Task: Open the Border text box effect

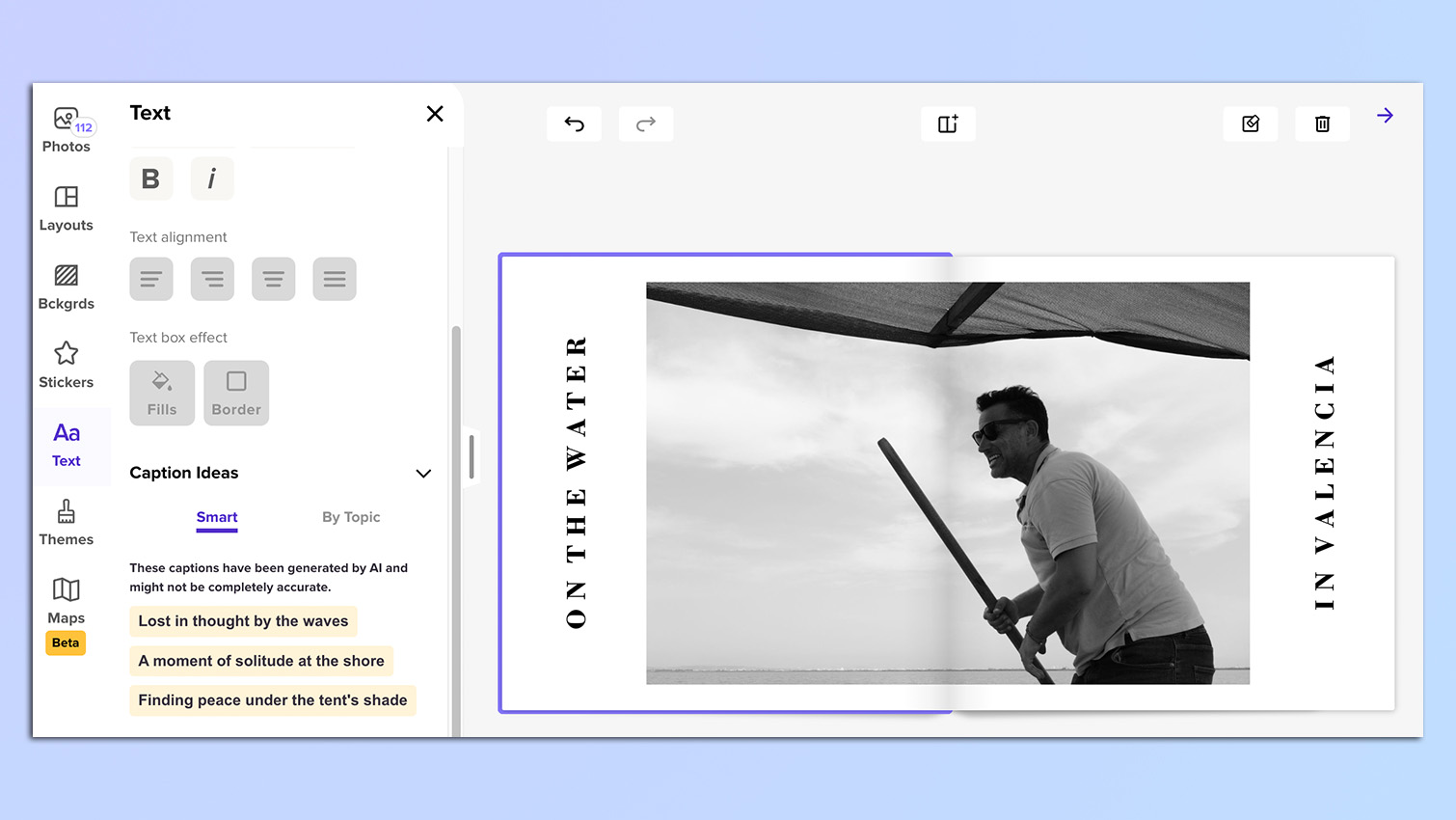Action: coord(236,392)
